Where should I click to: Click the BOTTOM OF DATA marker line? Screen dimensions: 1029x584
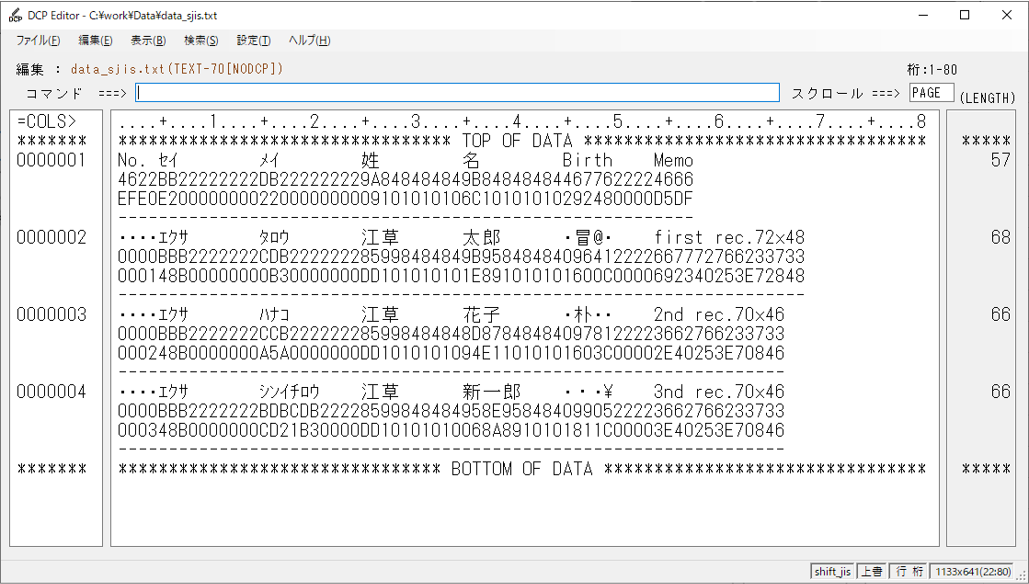point(522,469)
